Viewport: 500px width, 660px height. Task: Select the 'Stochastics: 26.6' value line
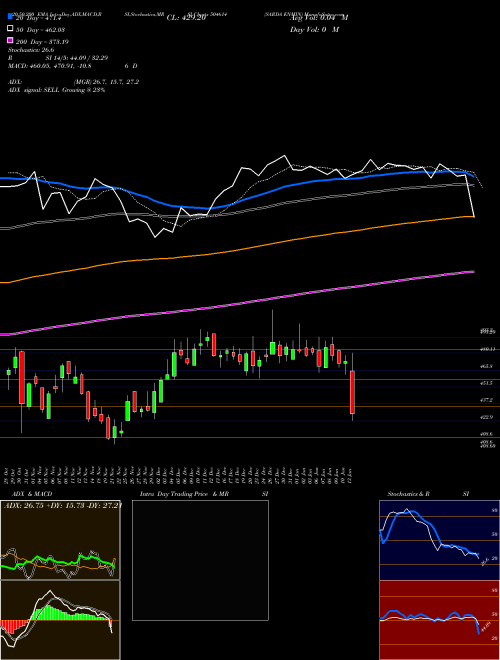click(x=31, y=50)
